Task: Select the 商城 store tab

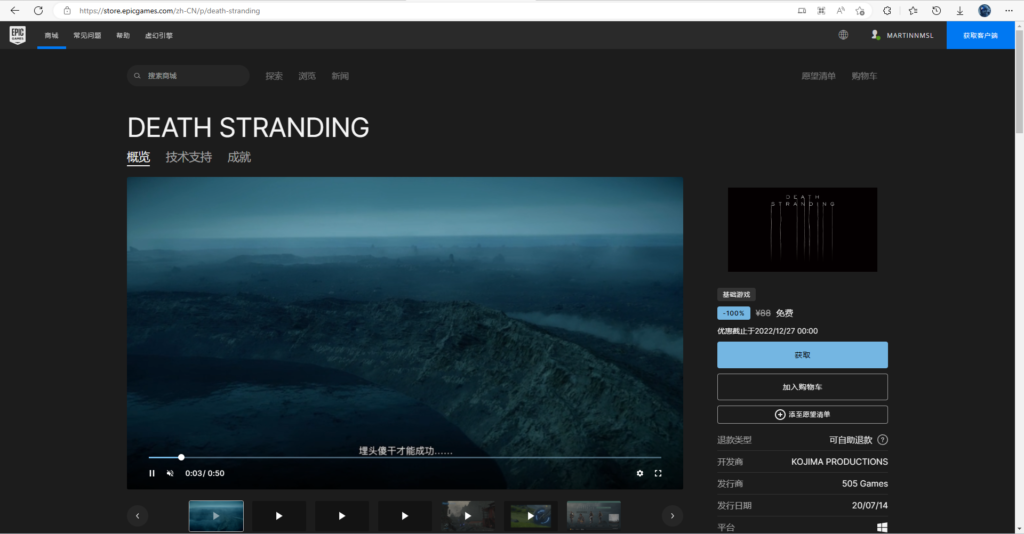Action: (52, 35)
